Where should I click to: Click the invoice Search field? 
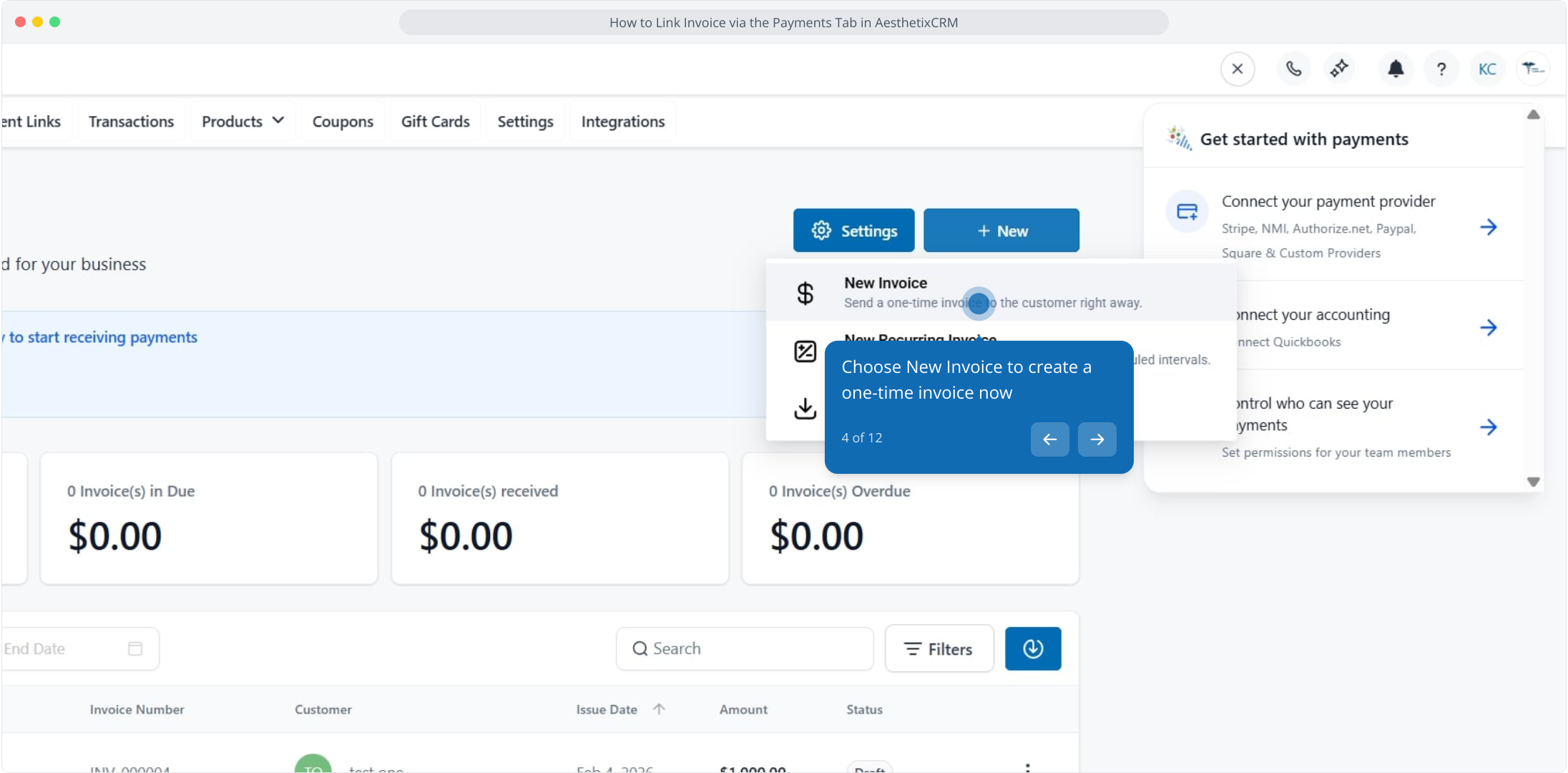[x=744, y=648]
